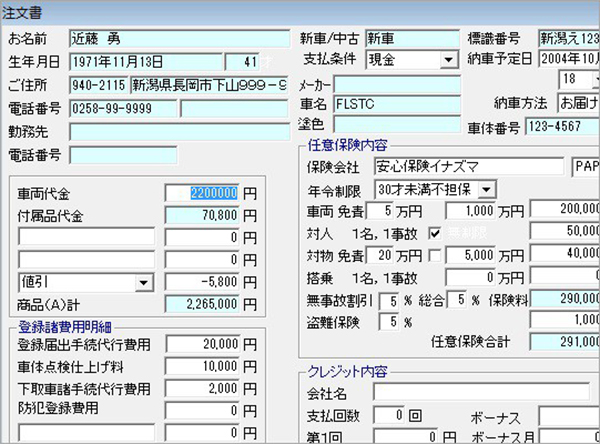
Task: Click the 車両 免責 field showing 5
Action: [380, 211]
